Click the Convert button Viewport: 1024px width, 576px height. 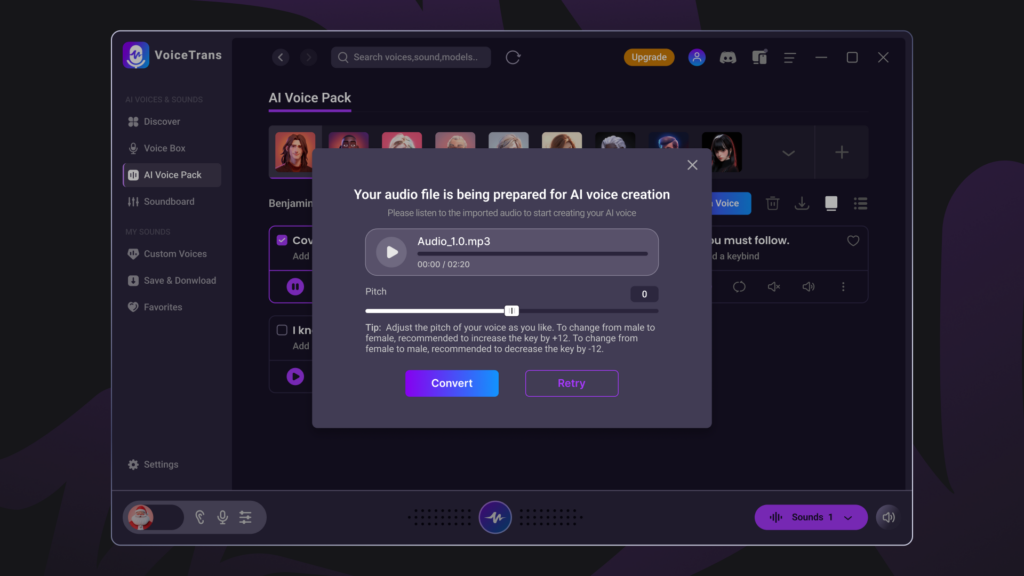(451, 383)
